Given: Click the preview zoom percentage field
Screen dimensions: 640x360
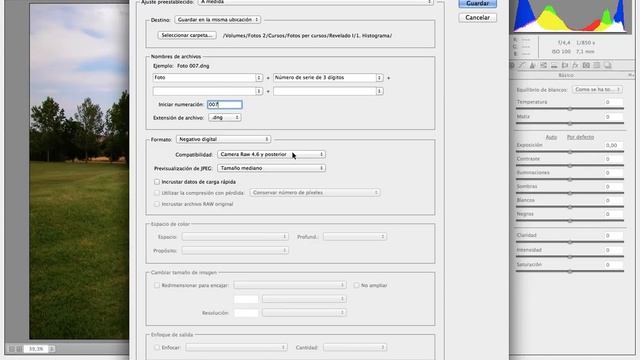Looking at the screenshot, I should tap(36, 349).
